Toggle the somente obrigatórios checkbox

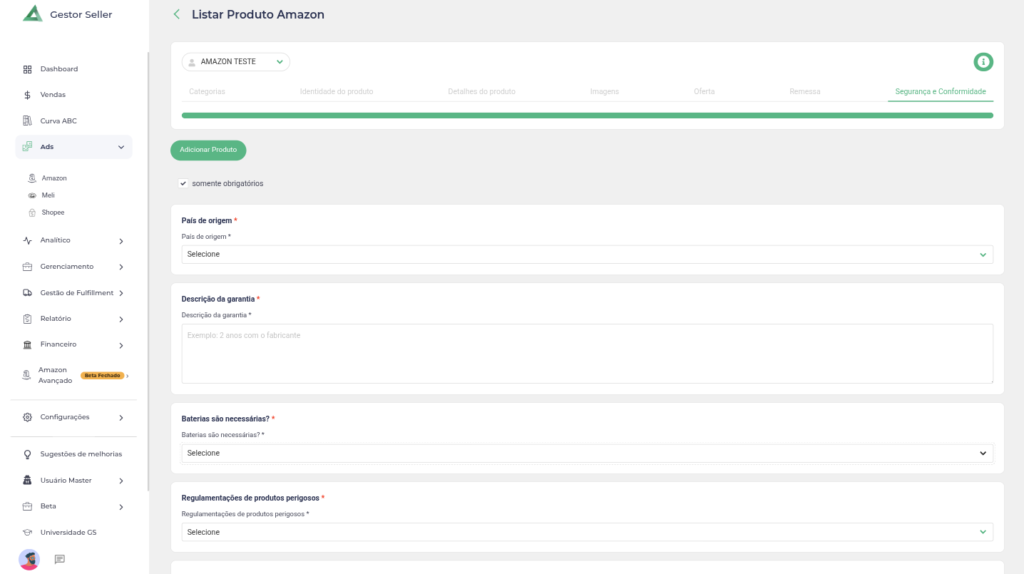tap(183, 183)
